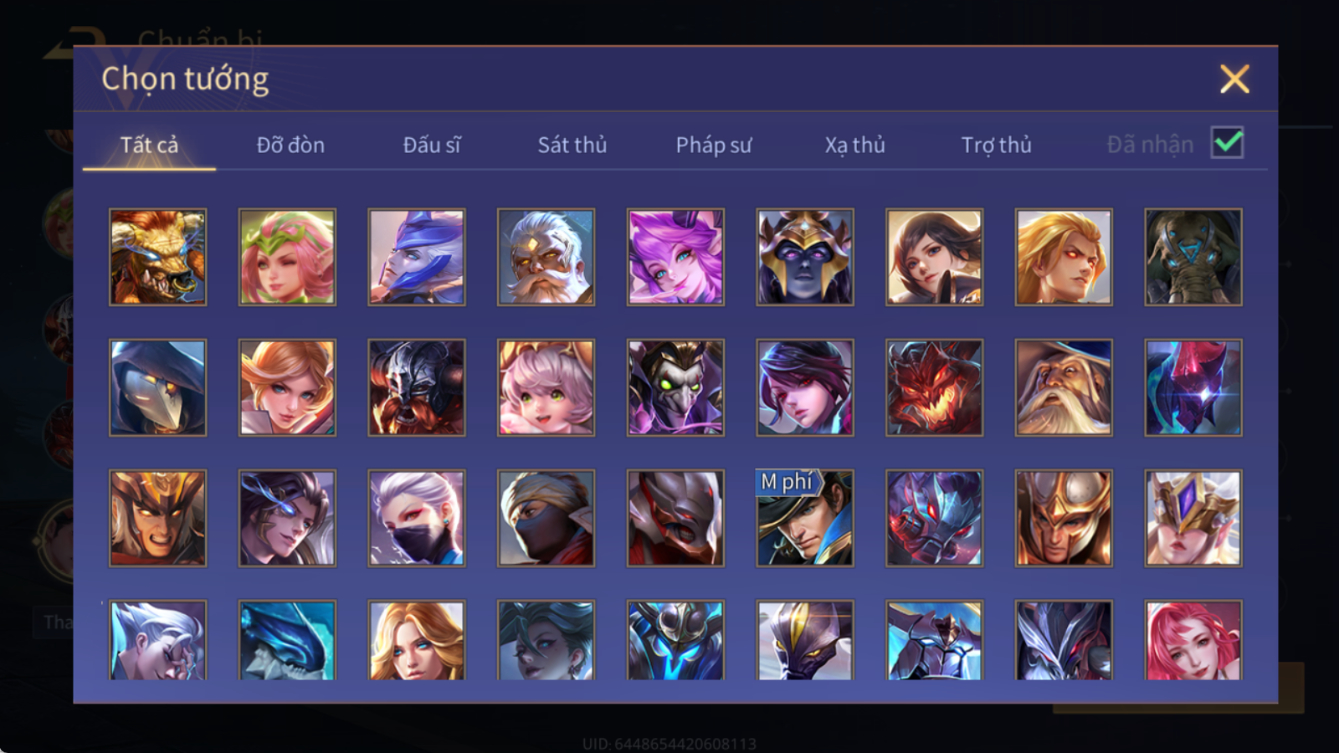Select the hero tagged M phí
1339x753 pixels.
pos(805,518)
